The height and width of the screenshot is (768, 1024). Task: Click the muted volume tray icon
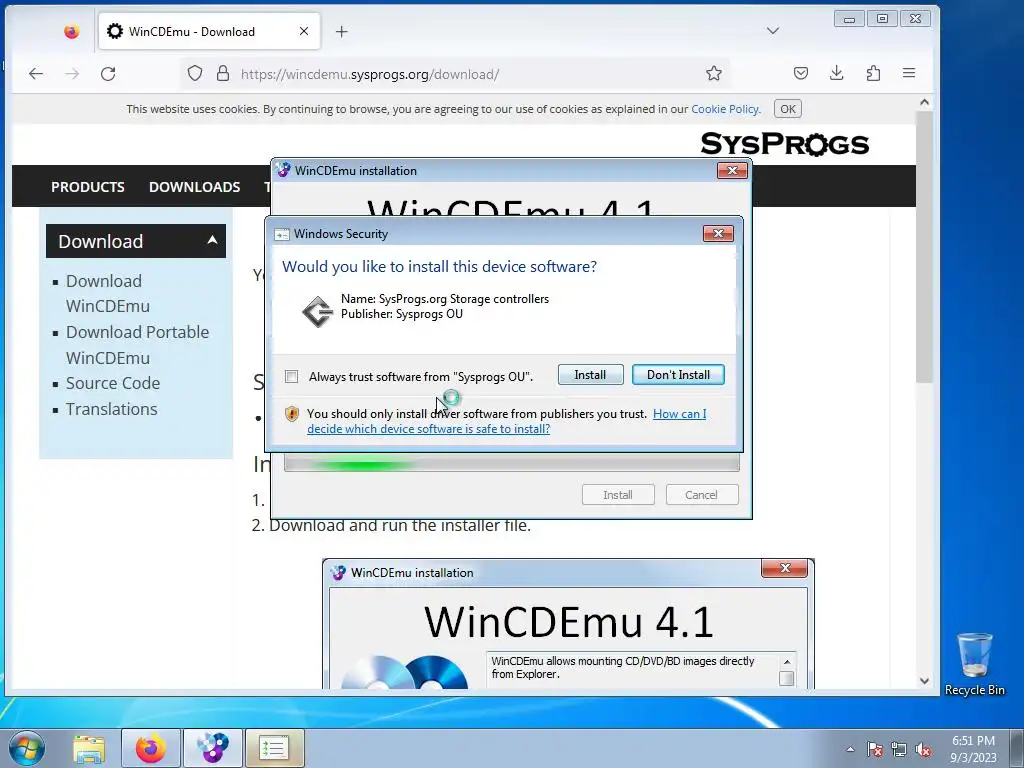pyautogui.click(x=923, y=749)
